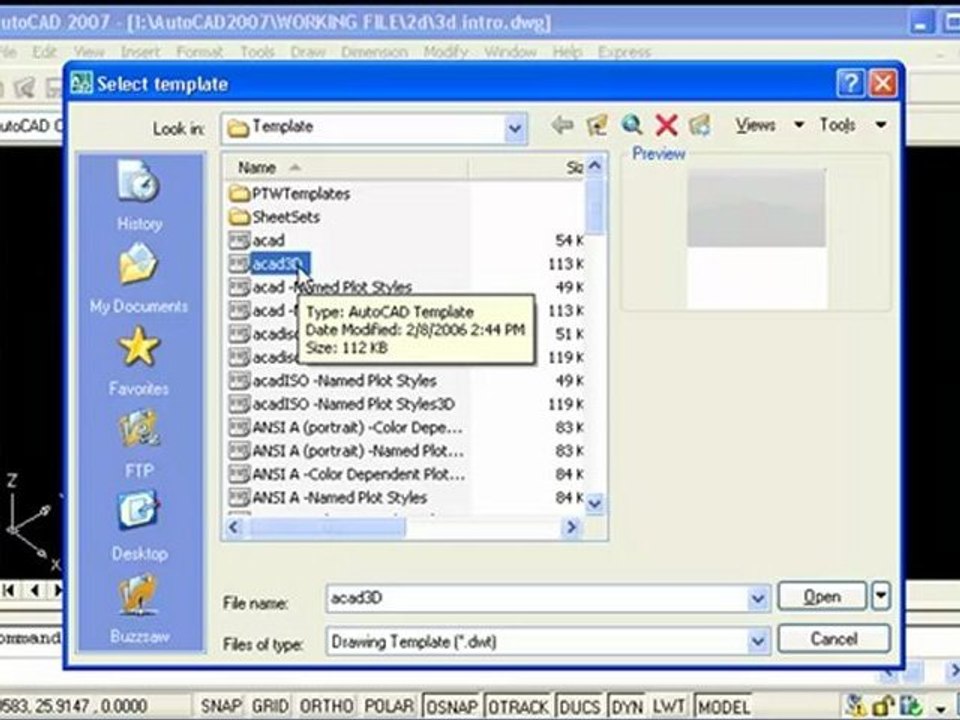Click the vertical scrollbar thumb in file list
Screen dimensions: 960x720
594,206
